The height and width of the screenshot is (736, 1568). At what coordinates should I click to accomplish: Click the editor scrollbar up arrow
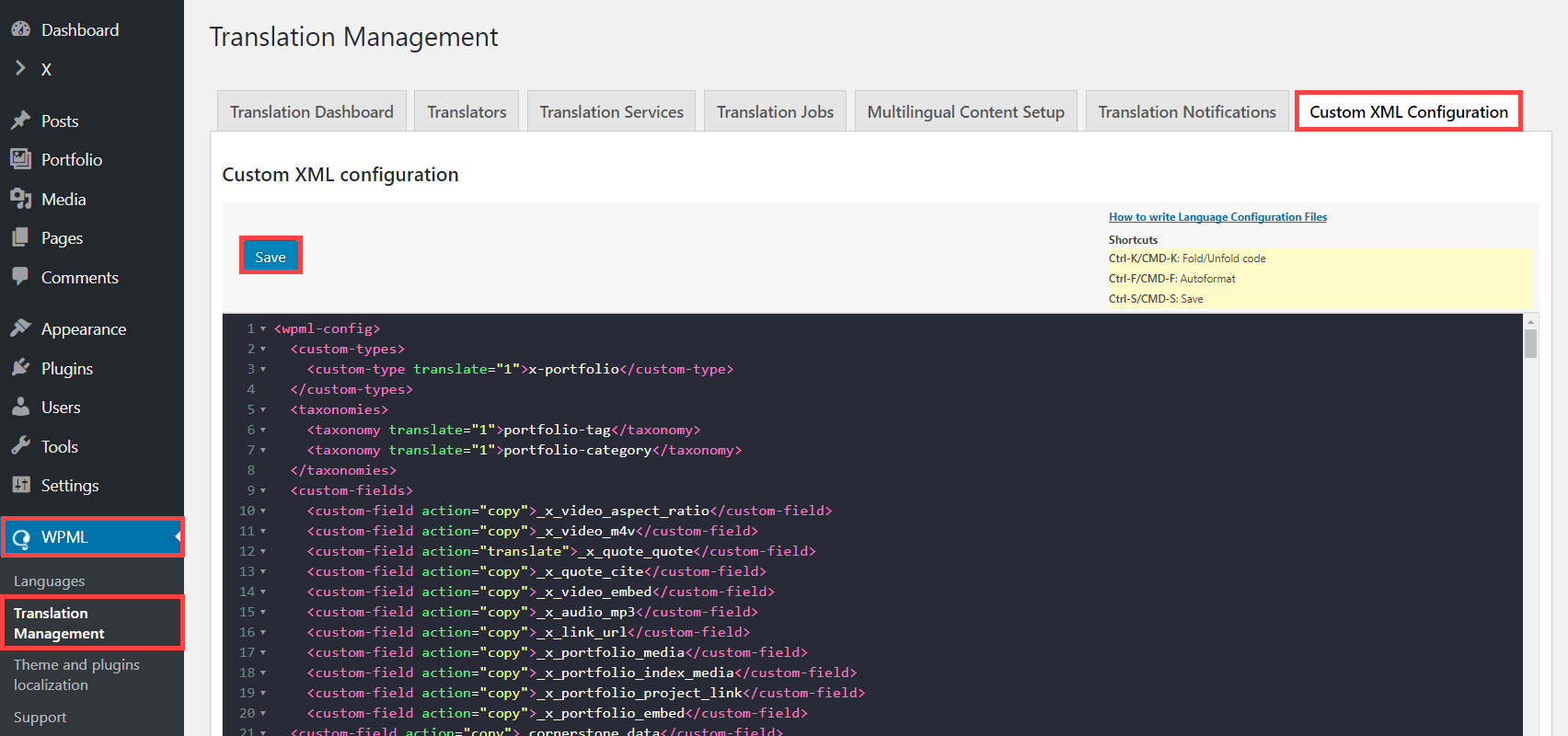pyautogui.click(x=1530, y=321)
